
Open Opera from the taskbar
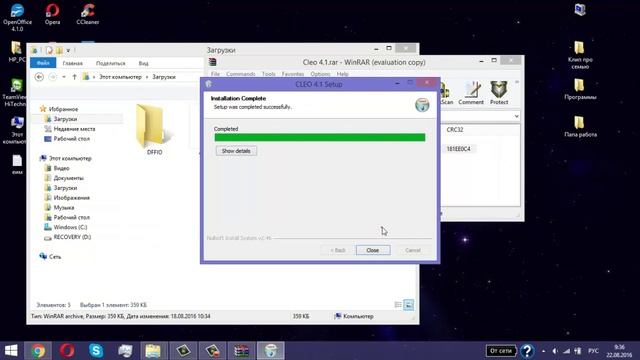(67, 351)
